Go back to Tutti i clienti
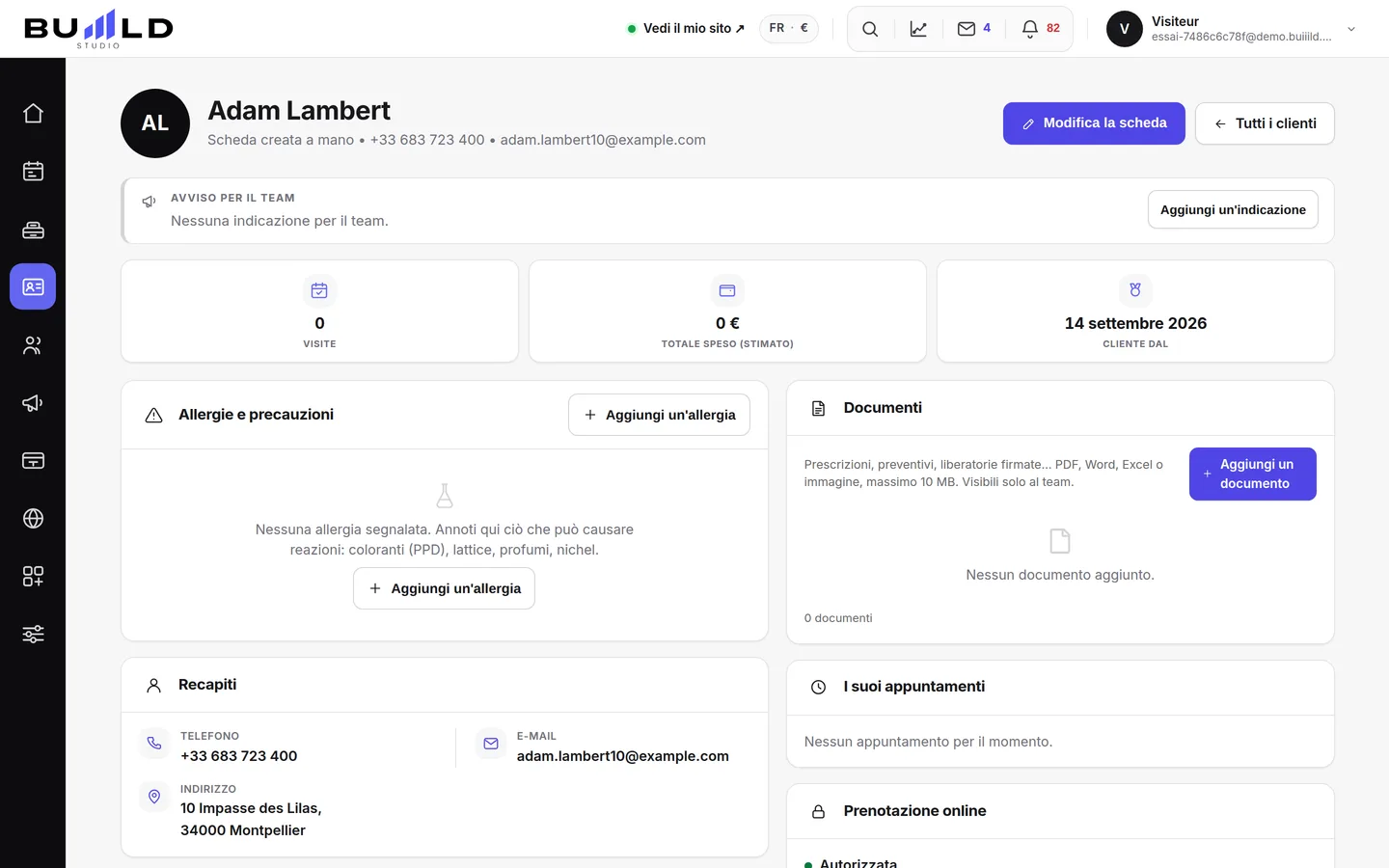 click(1265, 123)
